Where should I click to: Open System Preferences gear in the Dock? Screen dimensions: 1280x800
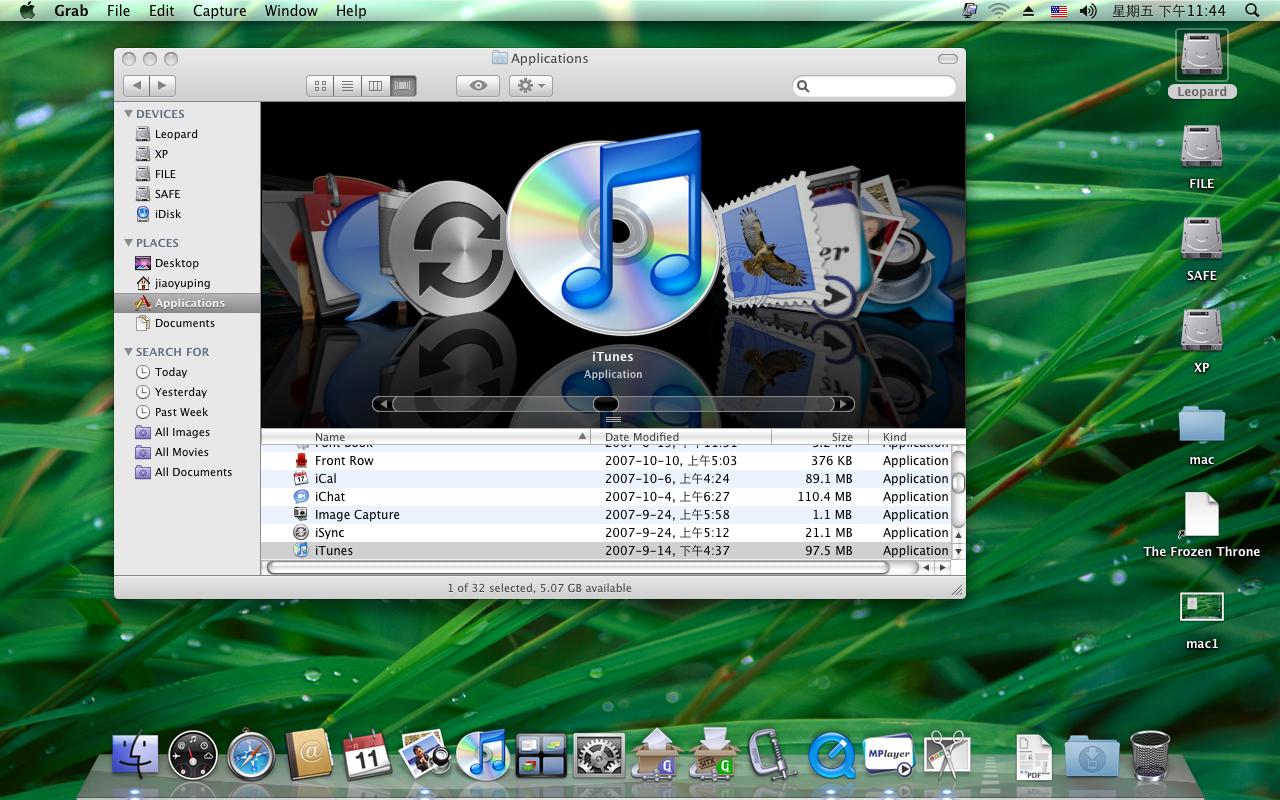[x=599, y=755]
